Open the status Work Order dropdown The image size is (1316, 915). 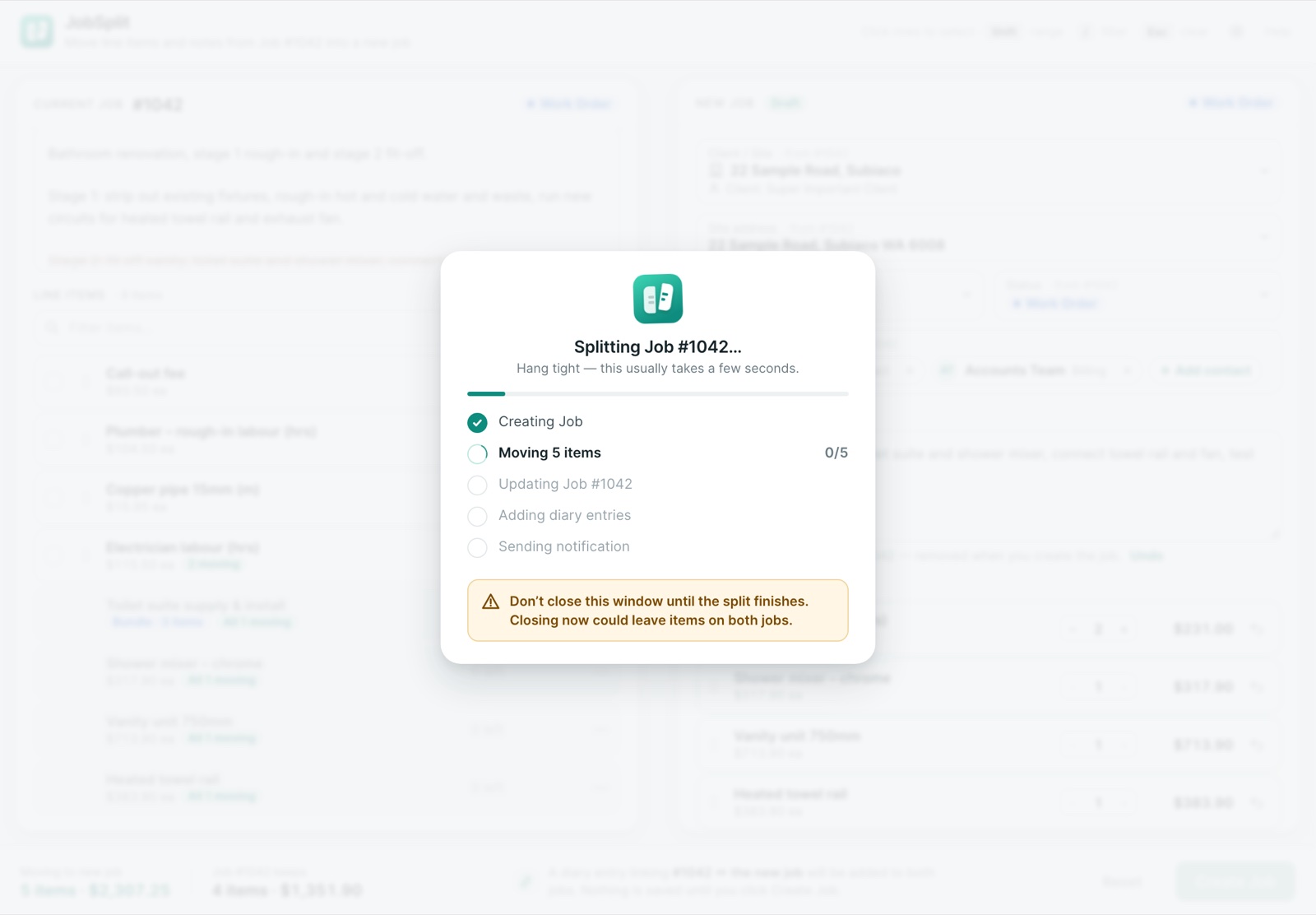coord(1264,295)
